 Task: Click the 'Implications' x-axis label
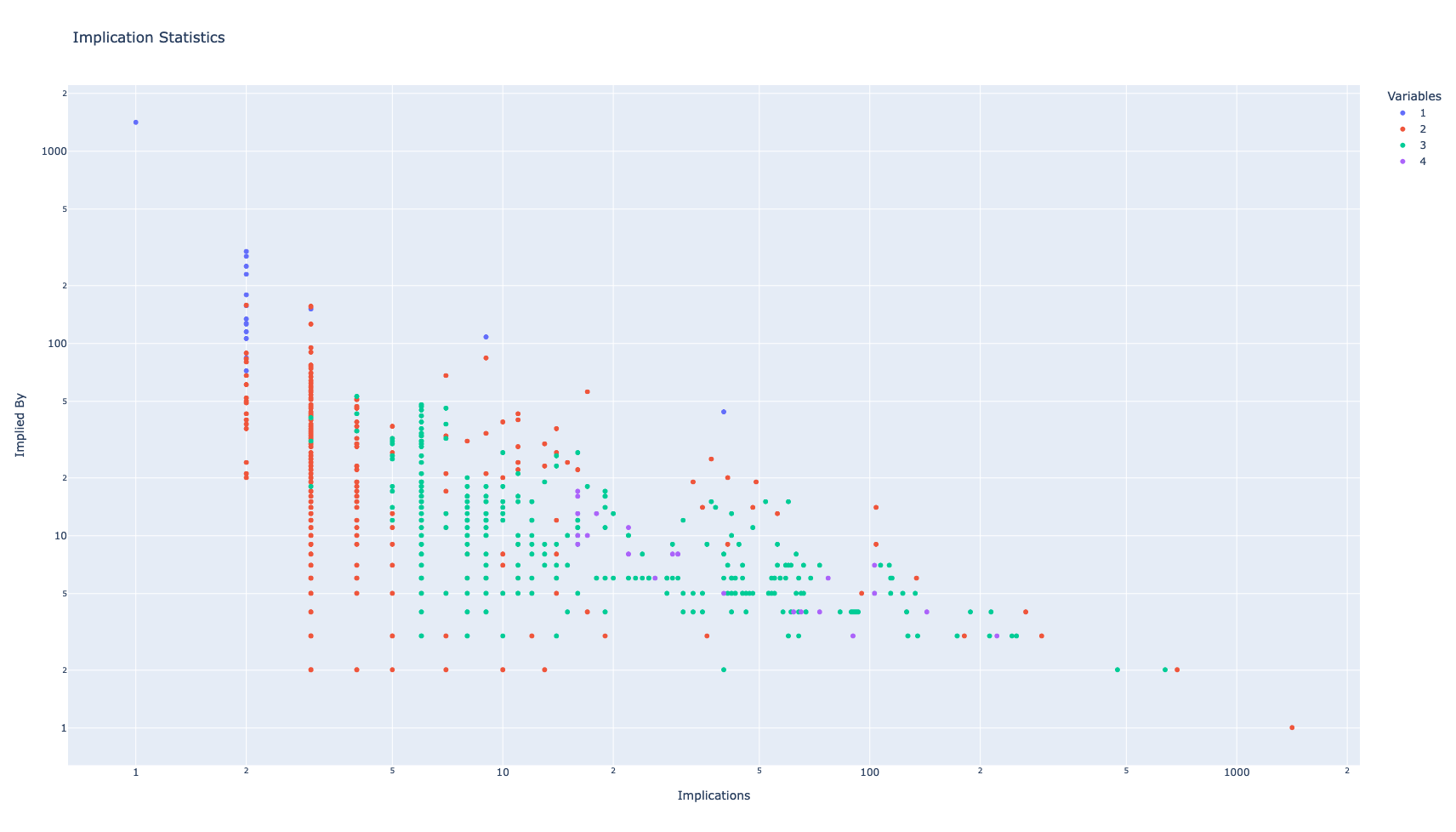[x=714, y=796]
